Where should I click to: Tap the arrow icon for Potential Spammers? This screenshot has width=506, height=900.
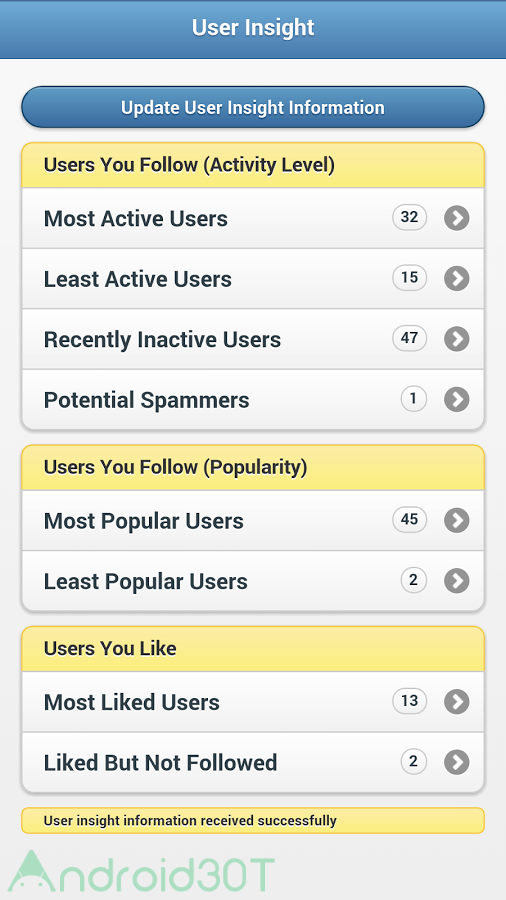457,399
